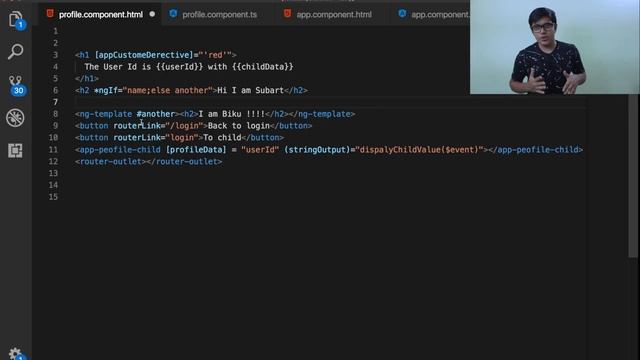Click the (stringOutput) event binding
Viewport: 640px width, 360px height.
(x=317, y=150)
